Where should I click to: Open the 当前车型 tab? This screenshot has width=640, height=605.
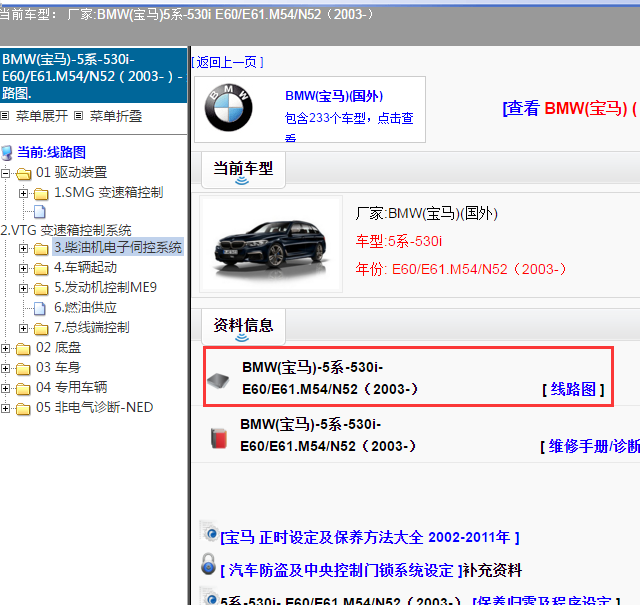(x=243, y=169)
